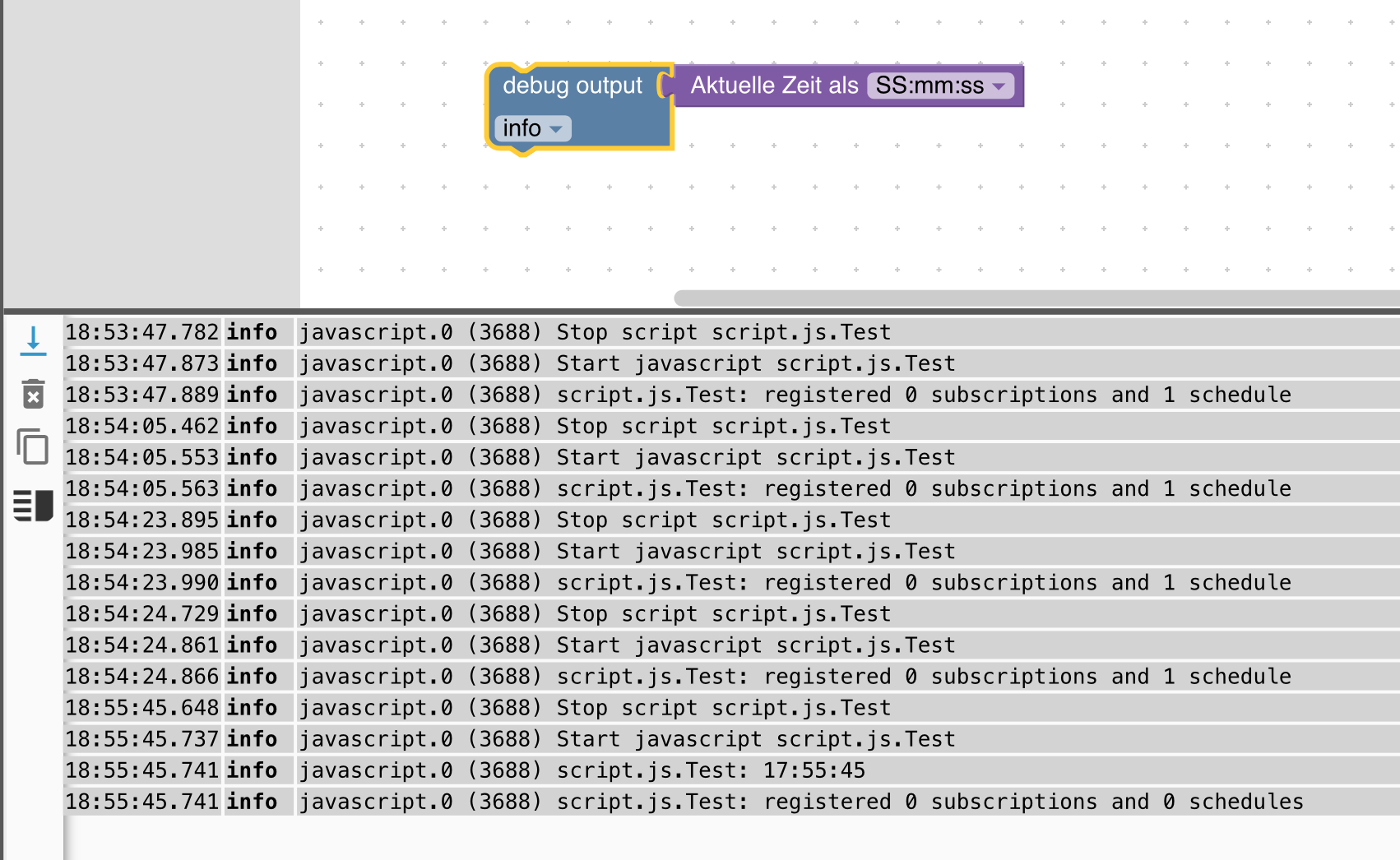Click the 18:54:24.866 registered schedule log entry
The image size is (1400, 860).
pyautogui.click(x=732, y=676)
